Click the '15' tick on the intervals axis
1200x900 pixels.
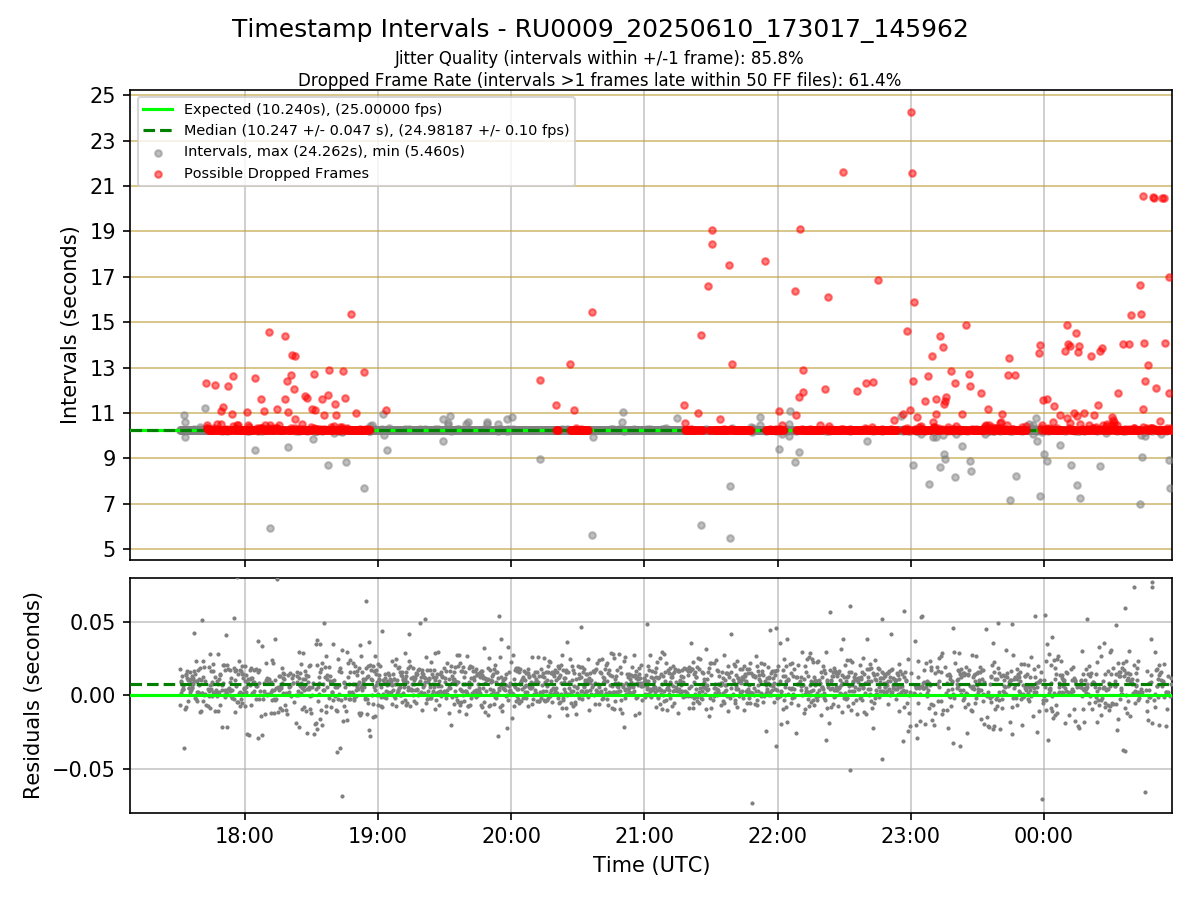pyautogui.click(x=103, y=322)
